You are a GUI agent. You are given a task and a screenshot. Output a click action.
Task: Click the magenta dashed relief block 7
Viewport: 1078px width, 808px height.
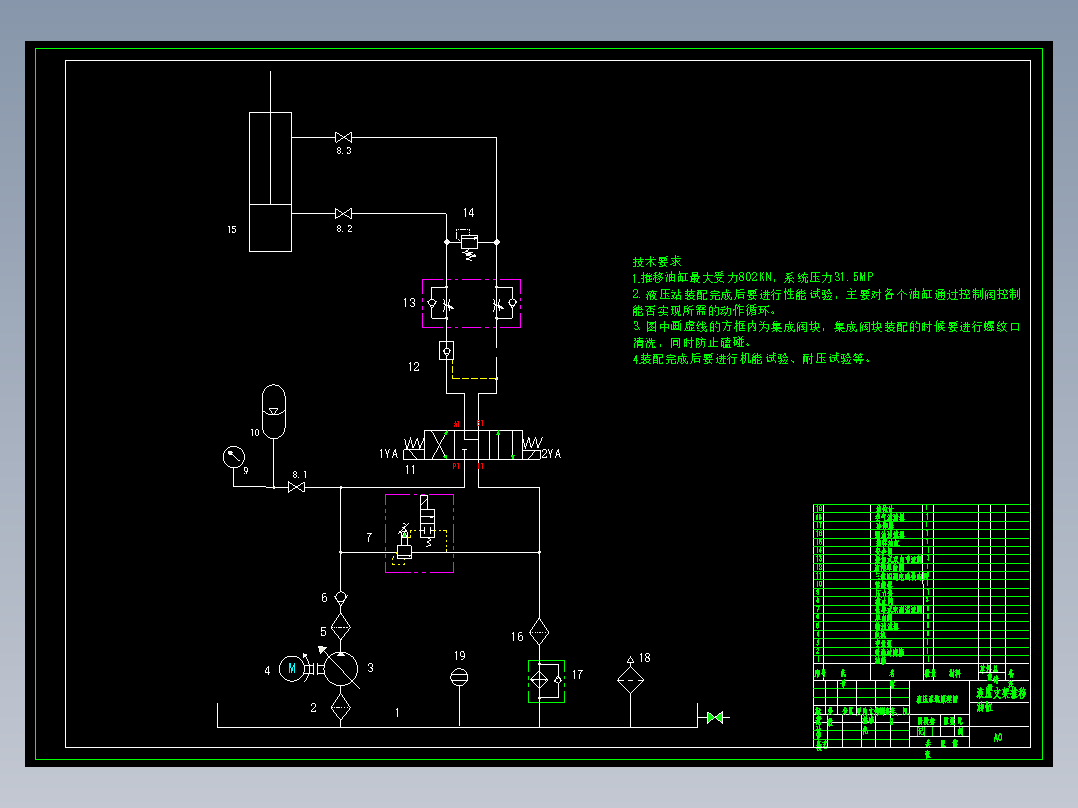coord(419,533)
